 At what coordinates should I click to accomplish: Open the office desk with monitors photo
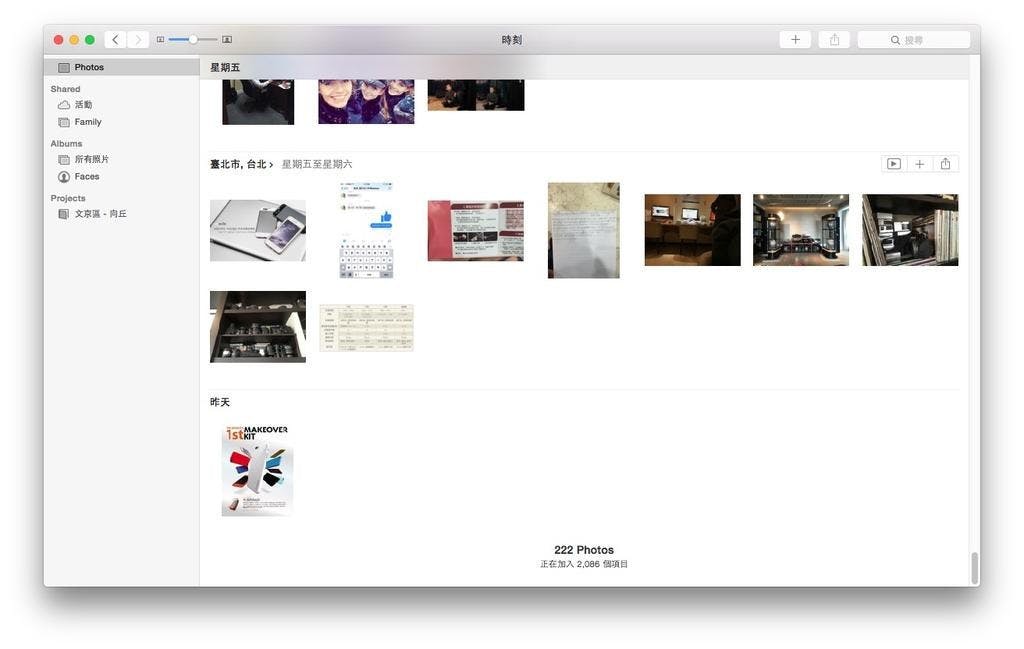tap(693, 230)
